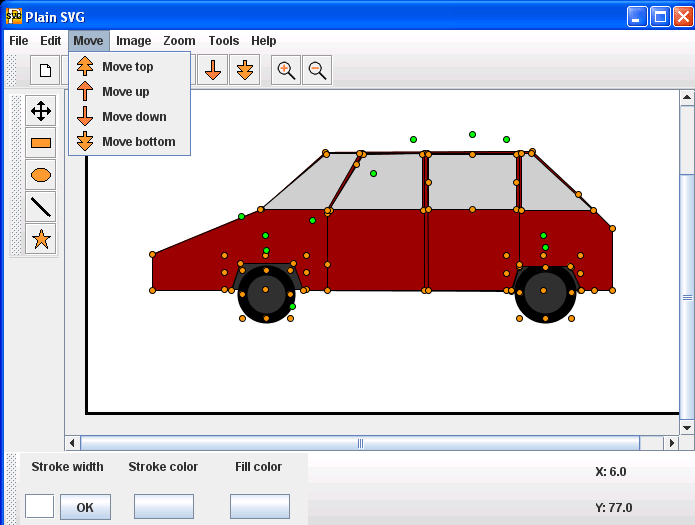Select the line drawing tool
This screenshot has width=695, height=525.
41,207
